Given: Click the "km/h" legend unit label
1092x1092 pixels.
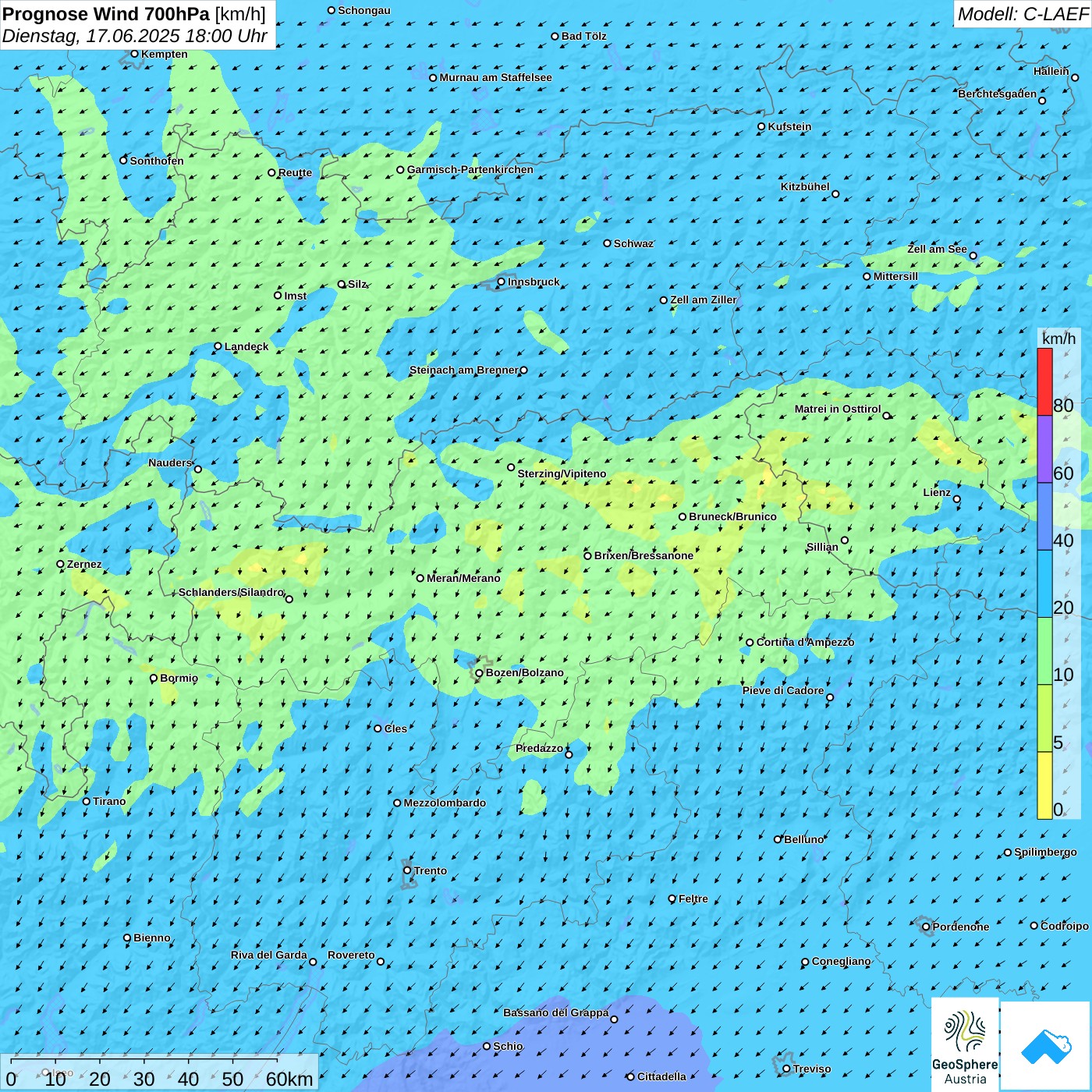Looking at the screenshot, I should 1058,339.
